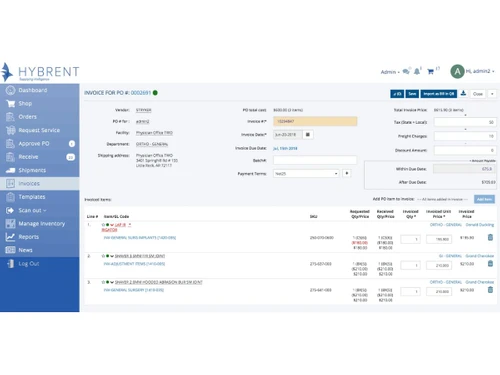The width and height of the screenshot is (500, 375).
Task: Click line 2 Invoiced Unit Price field
Action: (x=439, y=265)
